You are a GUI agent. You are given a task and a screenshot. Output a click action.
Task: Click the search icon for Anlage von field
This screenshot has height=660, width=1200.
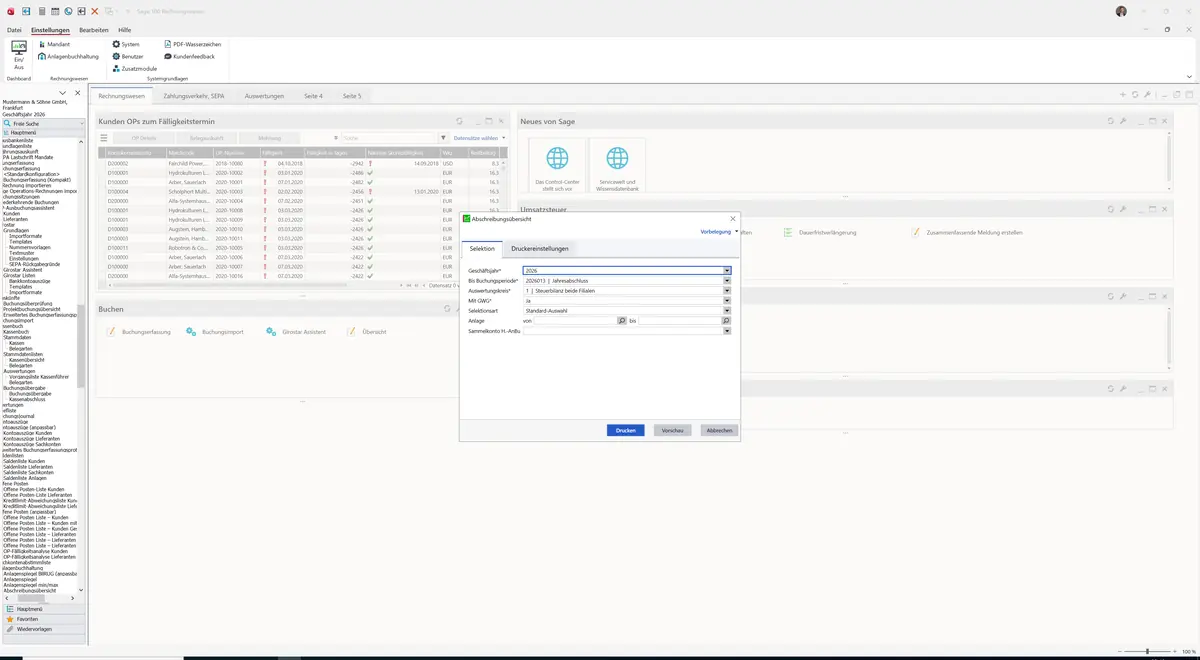(622, 320)
